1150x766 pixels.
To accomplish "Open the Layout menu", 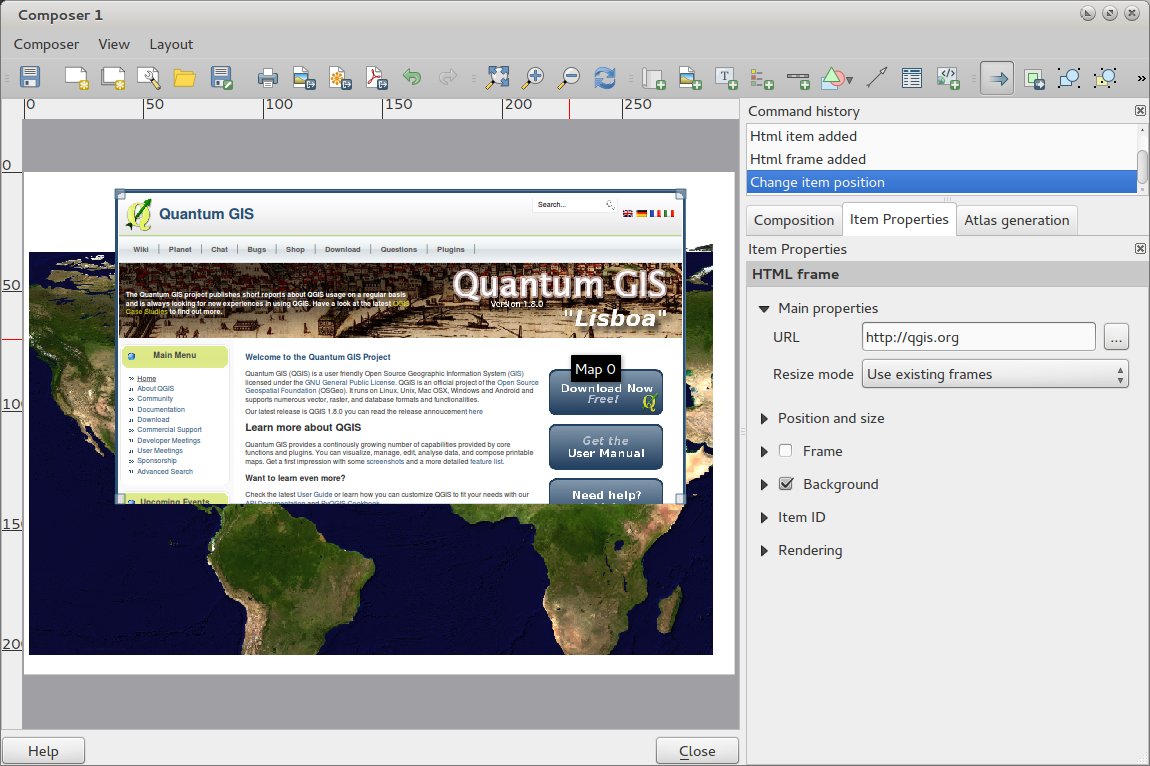I will pos(171,44).
